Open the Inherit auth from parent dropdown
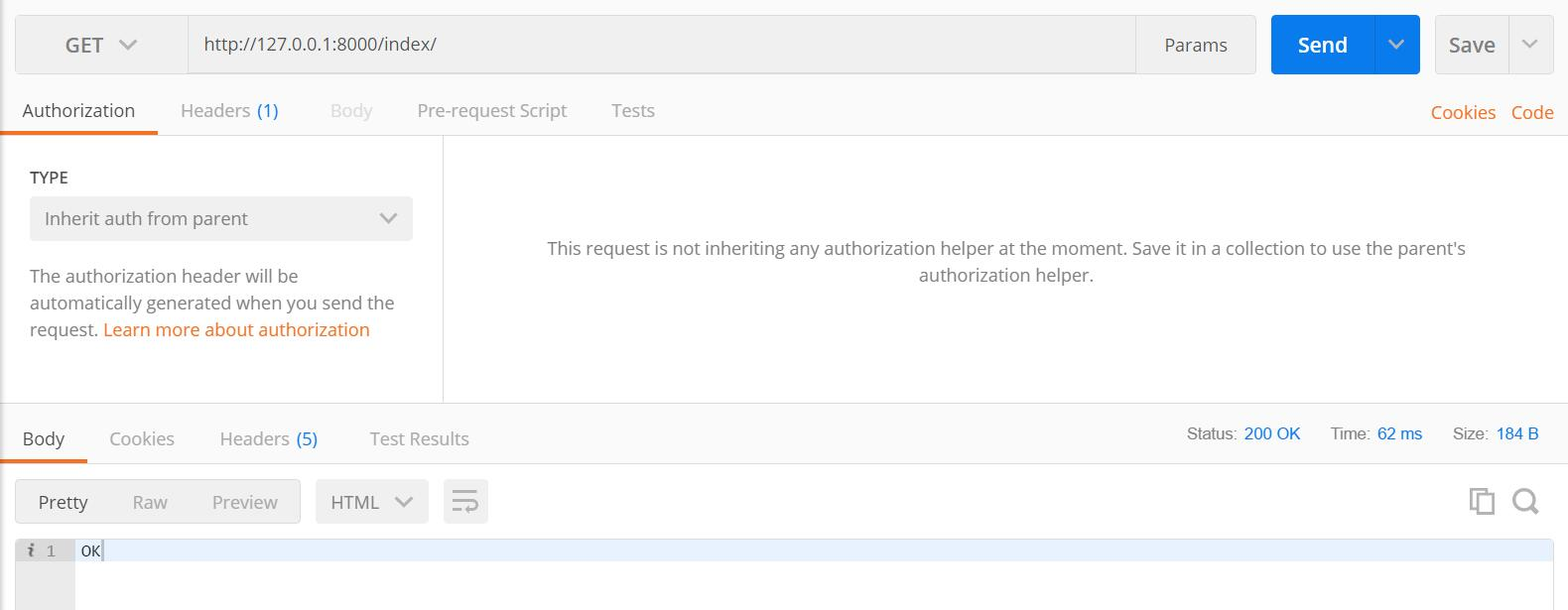 click(x=221, y=218)
